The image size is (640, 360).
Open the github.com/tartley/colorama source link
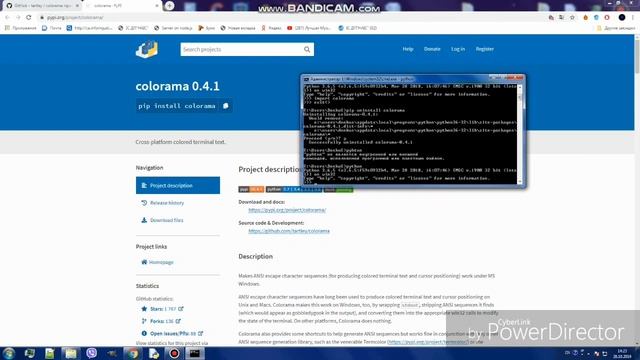pos(289,231)
